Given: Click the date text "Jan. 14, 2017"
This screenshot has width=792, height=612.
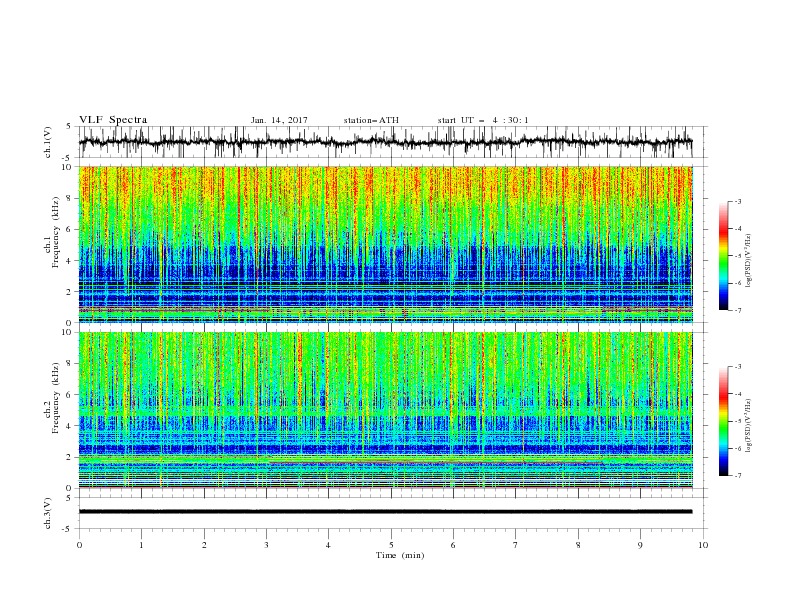Looking at the screenshot, I should pos(279,120).
